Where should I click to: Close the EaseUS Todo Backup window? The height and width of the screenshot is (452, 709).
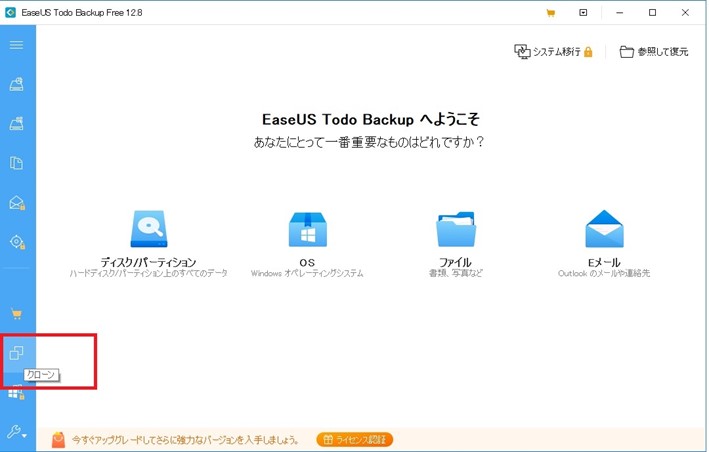(x=685, y=13)
